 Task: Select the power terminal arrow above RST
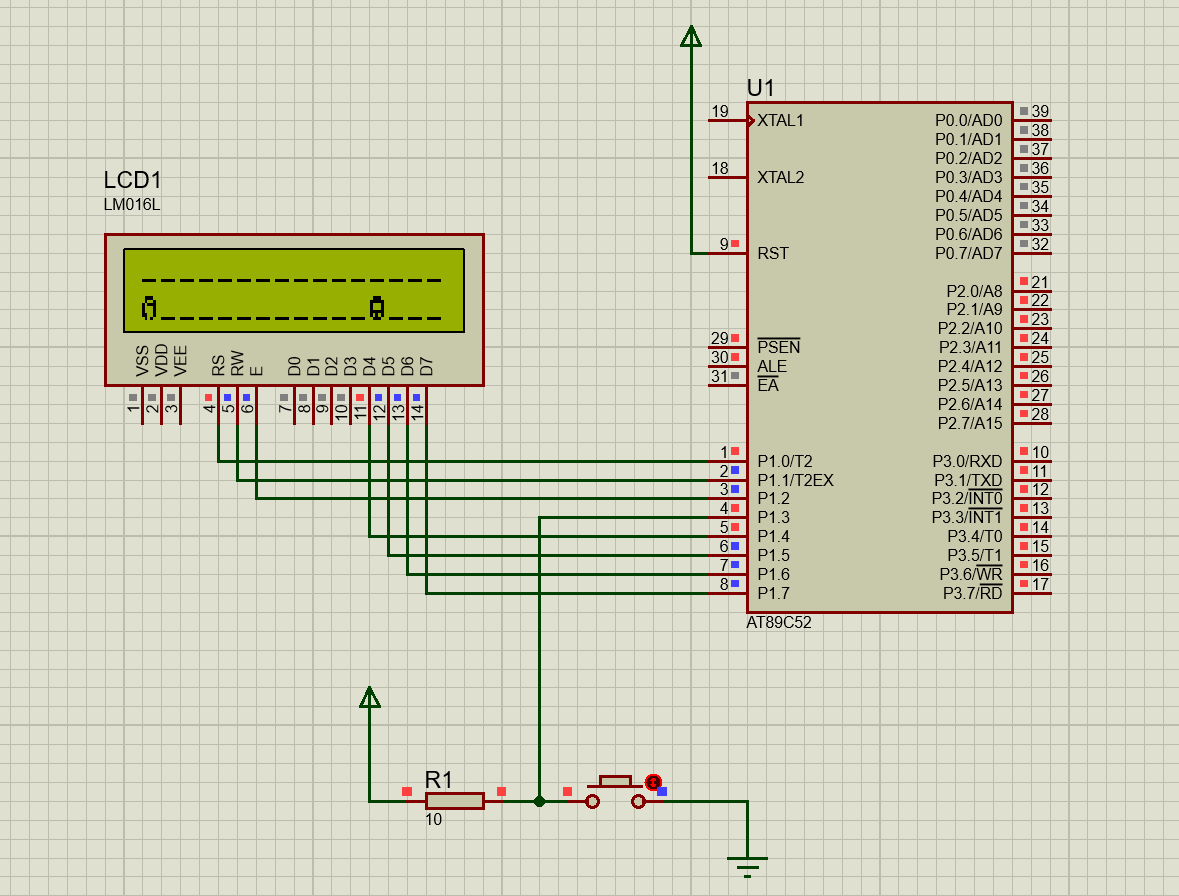[690, 36]
